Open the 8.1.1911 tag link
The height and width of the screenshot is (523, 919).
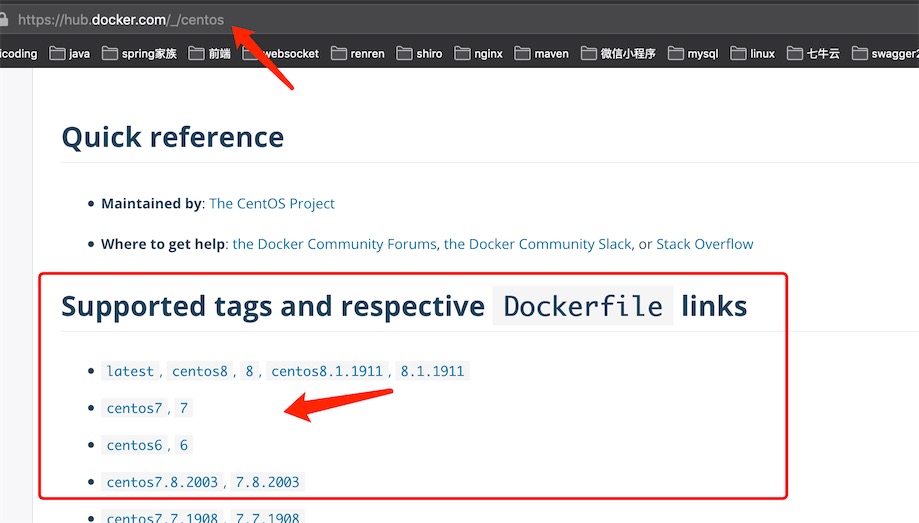point(432,371)
